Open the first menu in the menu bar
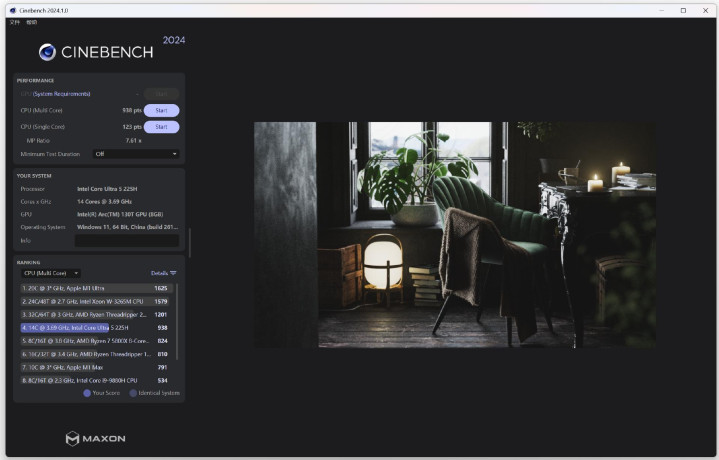 pyautogui.click(x=14, y=21)
